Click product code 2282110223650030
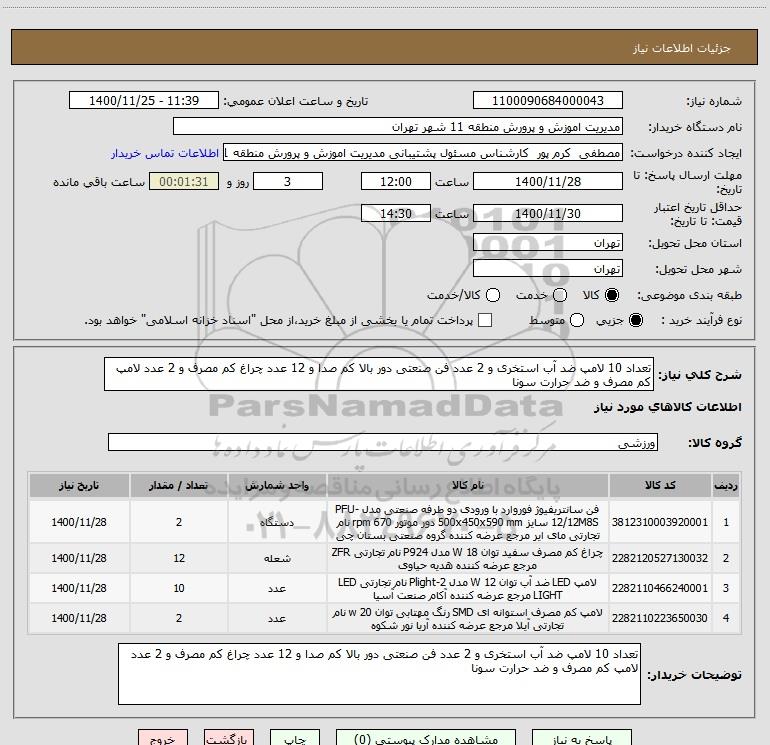The width and height of the screenshot is (770, 745). click(x=660, y=618)
